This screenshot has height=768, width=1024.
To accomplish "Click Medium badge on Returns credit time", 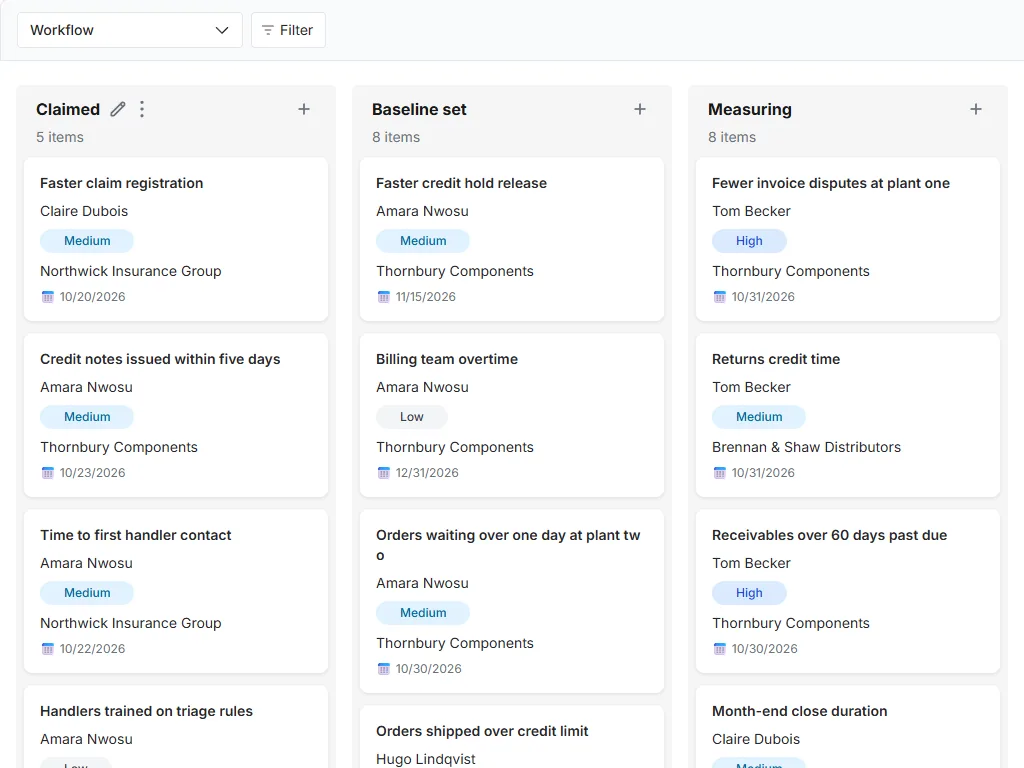I will point(759,417).
